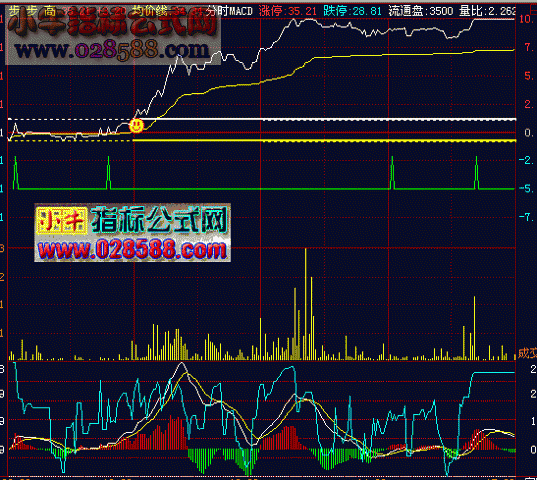Click the cyan 跌停:28.81 limit-down label
Screen dimensions: 537x480
353,11
